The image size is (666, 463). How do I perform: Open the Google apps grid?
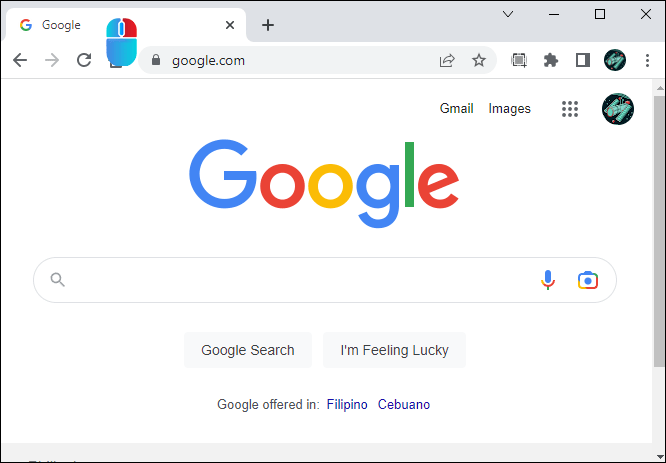570,109
